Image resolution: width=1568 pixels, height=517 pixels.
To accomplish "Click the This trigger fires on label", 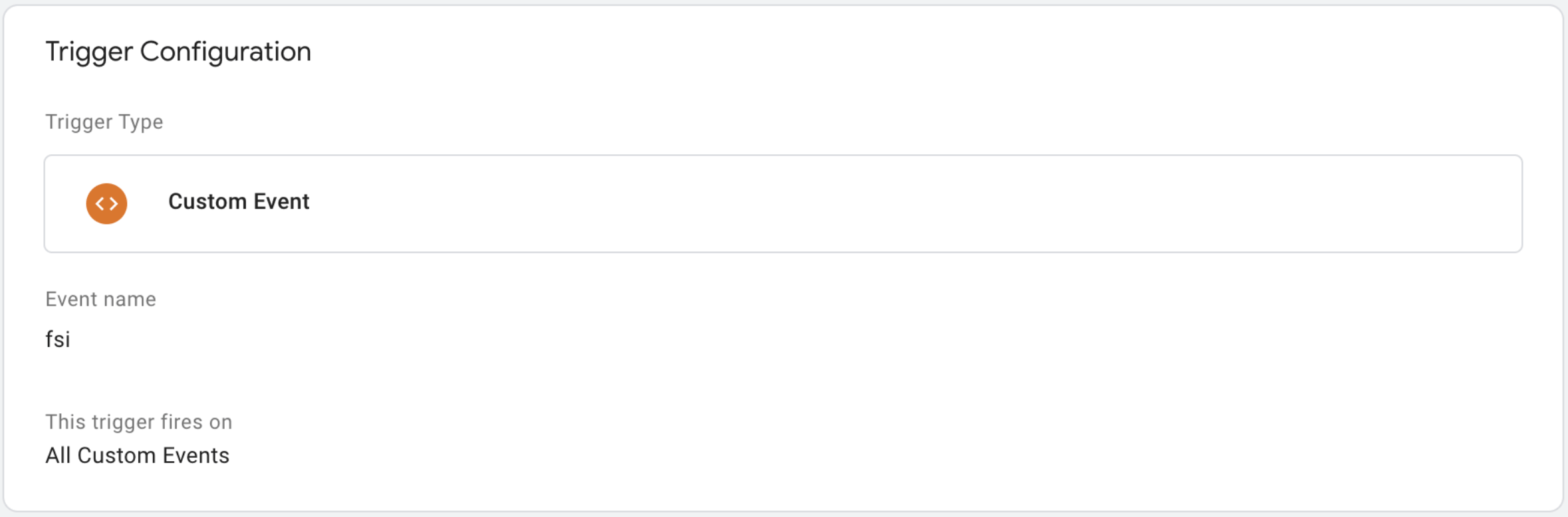I will point(138,422).
